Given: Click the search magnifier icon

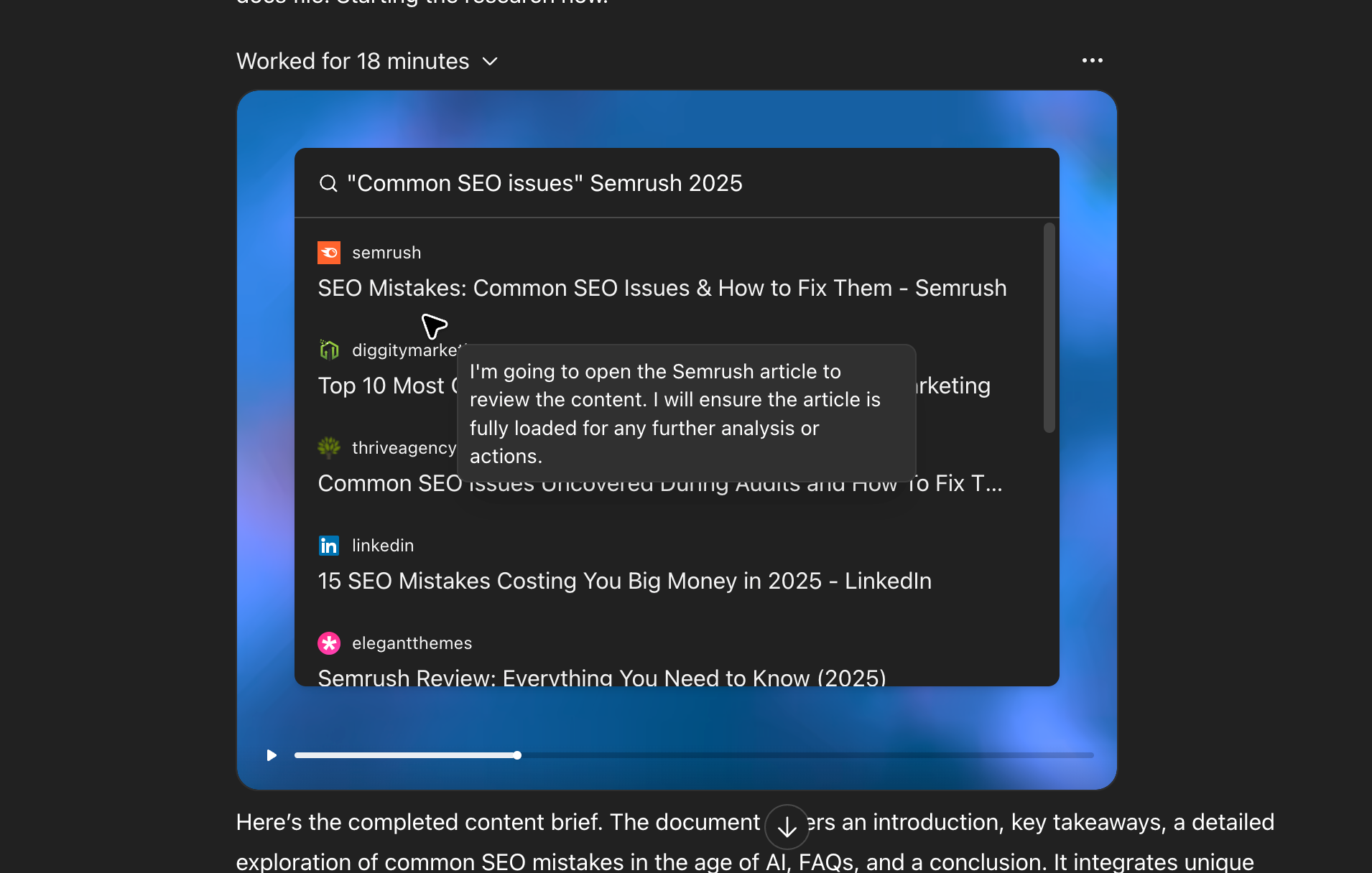Looking at the screenshot, I should coord(328,184).
